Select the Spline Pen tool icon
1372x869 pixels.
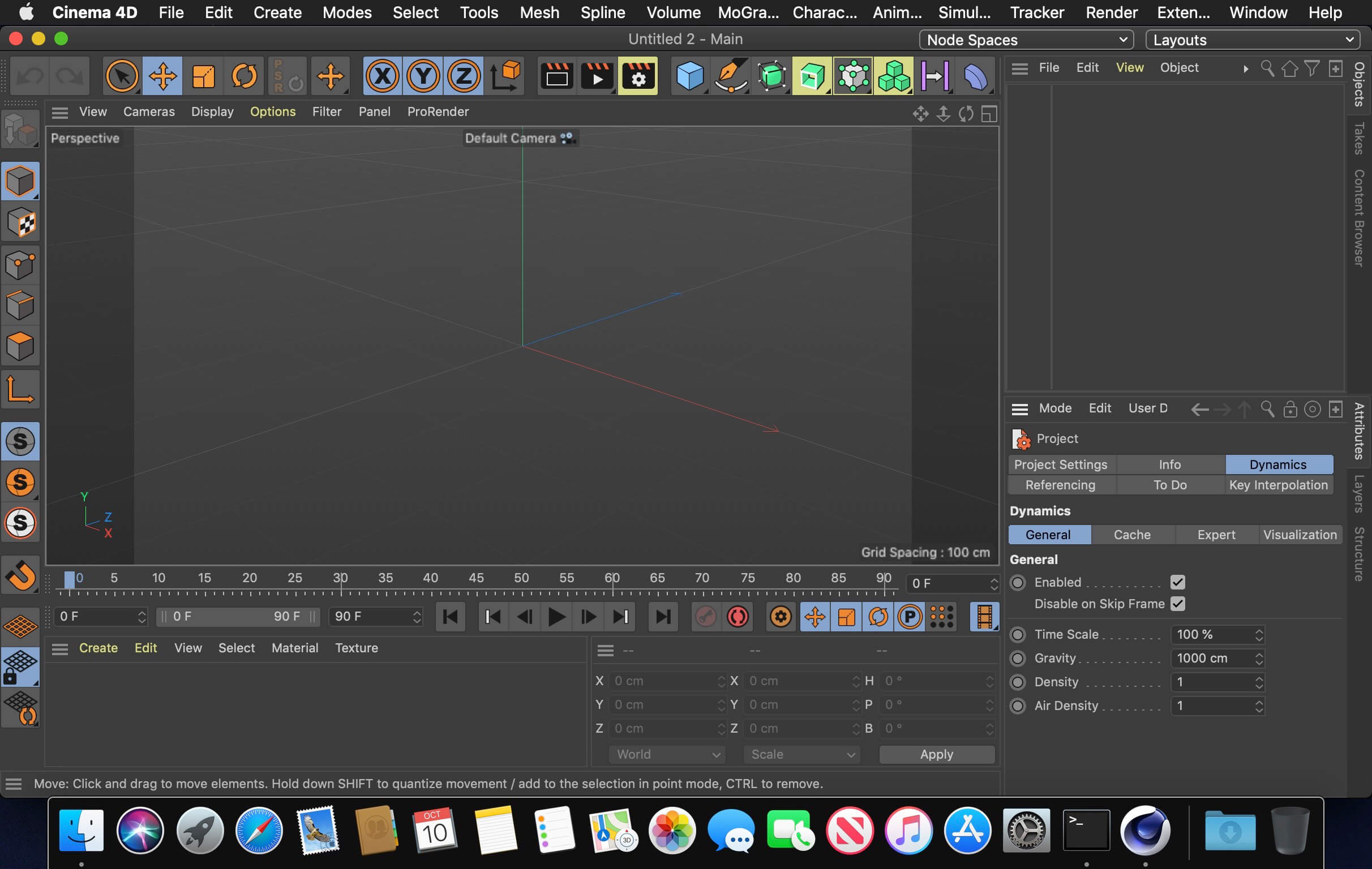click(731, 76)
